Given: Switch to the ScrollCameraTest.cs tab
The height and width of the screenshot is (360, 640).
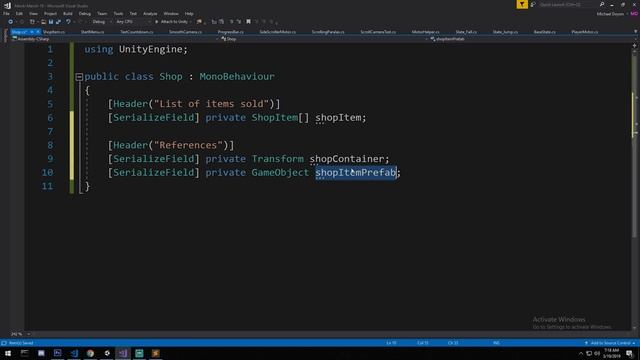Looking at the screenshot, I should pyautogui.click(x=378, y=32).
